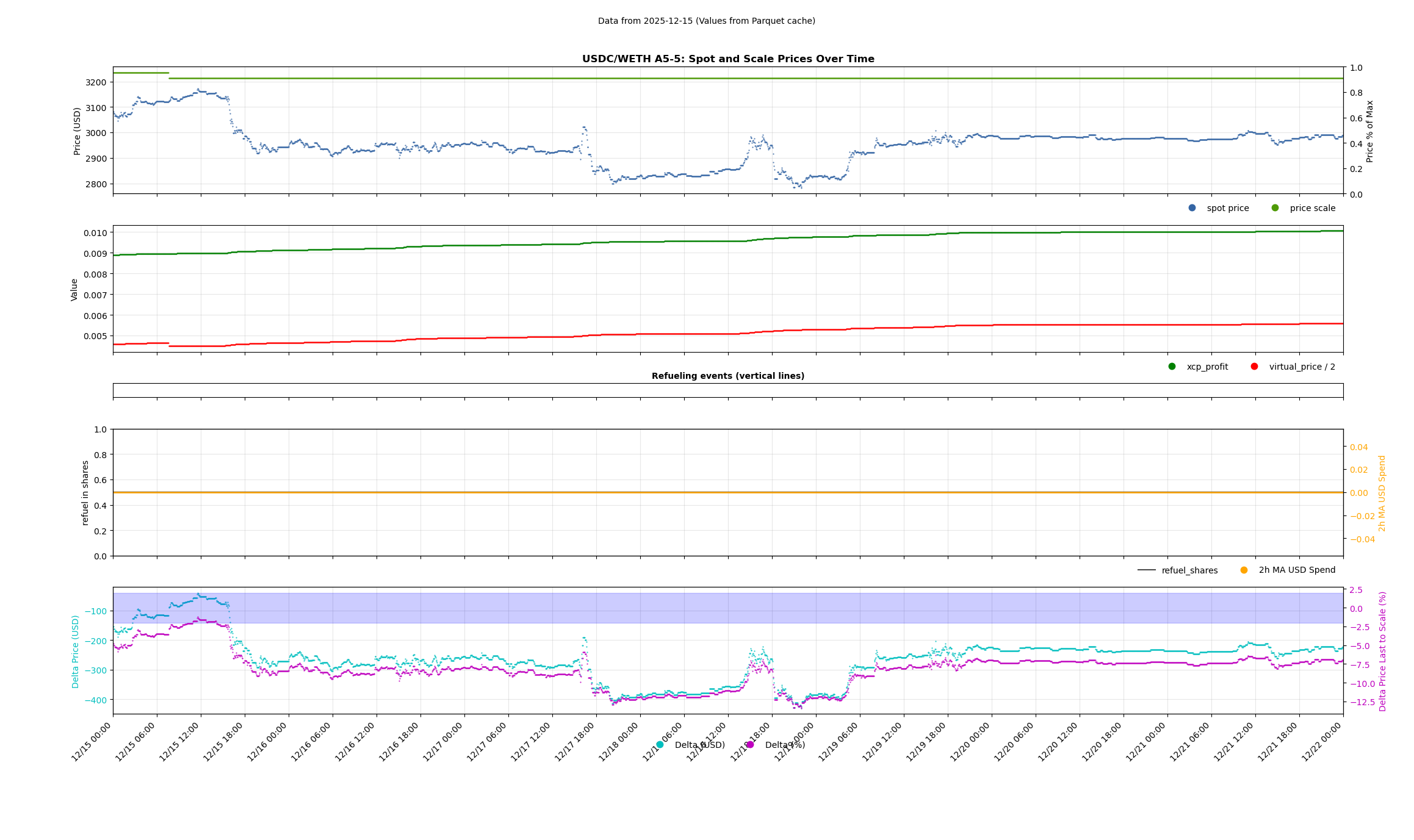The height and width of the screenshot is (840, 1414).
Task: Click the red virtual_price / 2 legend dot
Action: click(x=1254, y=367)
